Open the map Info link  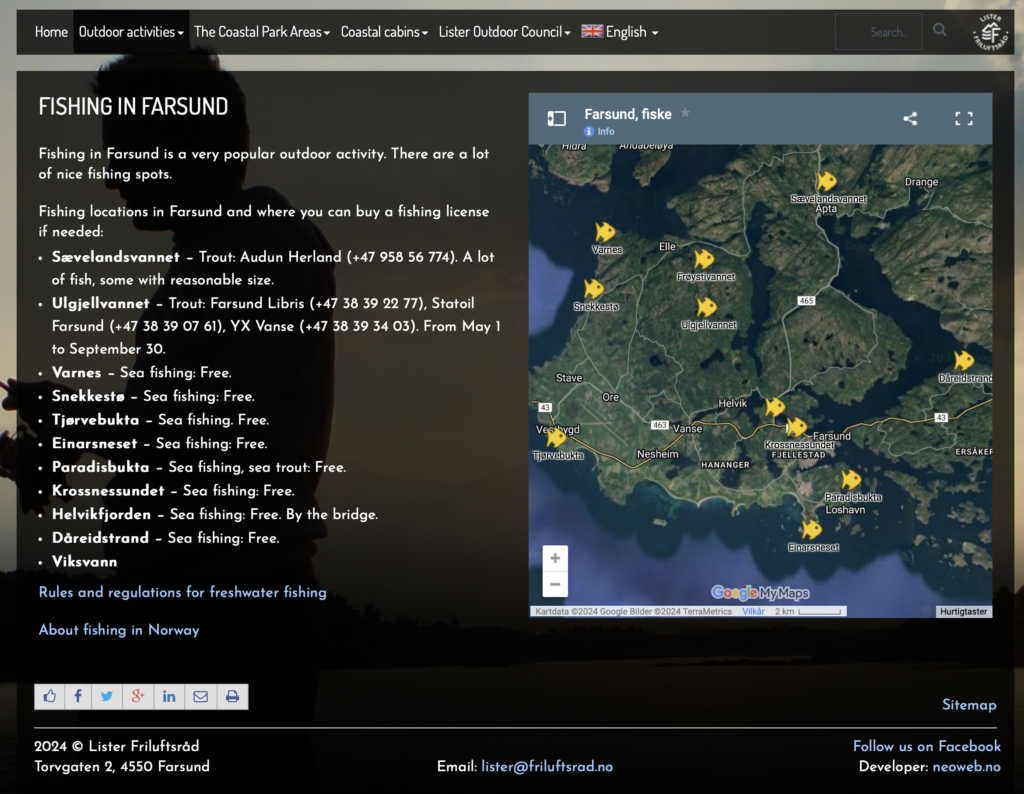(x=600, y=131)
